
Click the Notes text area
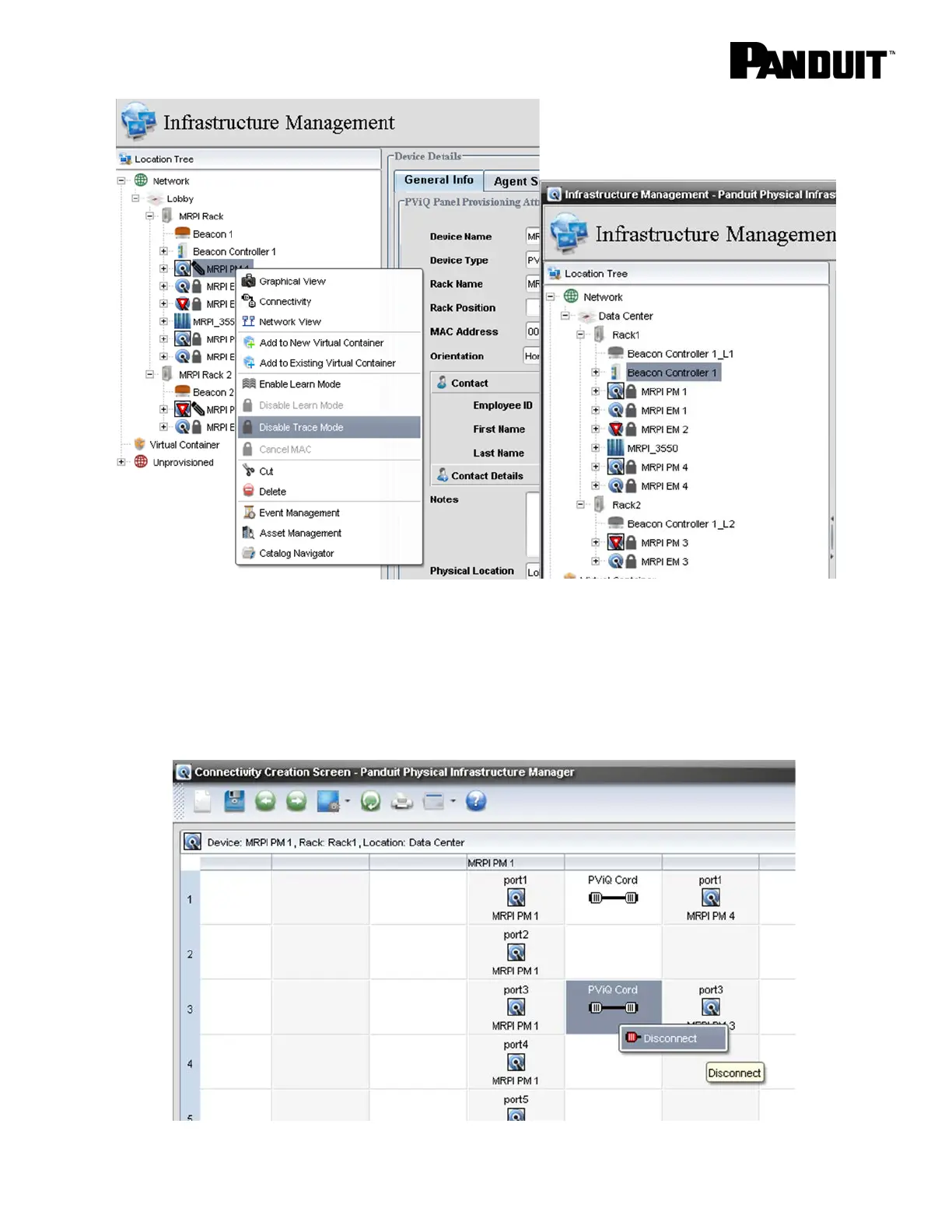533,524
